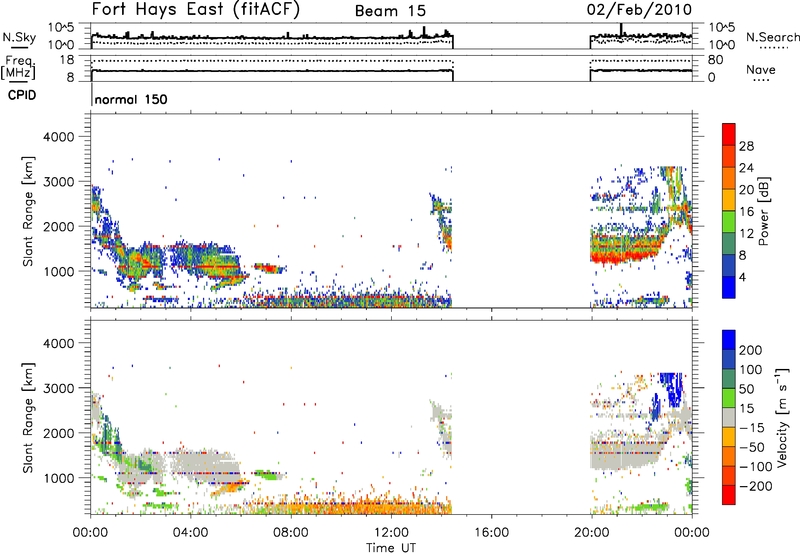Click the "80" tick on the Nave axis

[x=715, y=60]
